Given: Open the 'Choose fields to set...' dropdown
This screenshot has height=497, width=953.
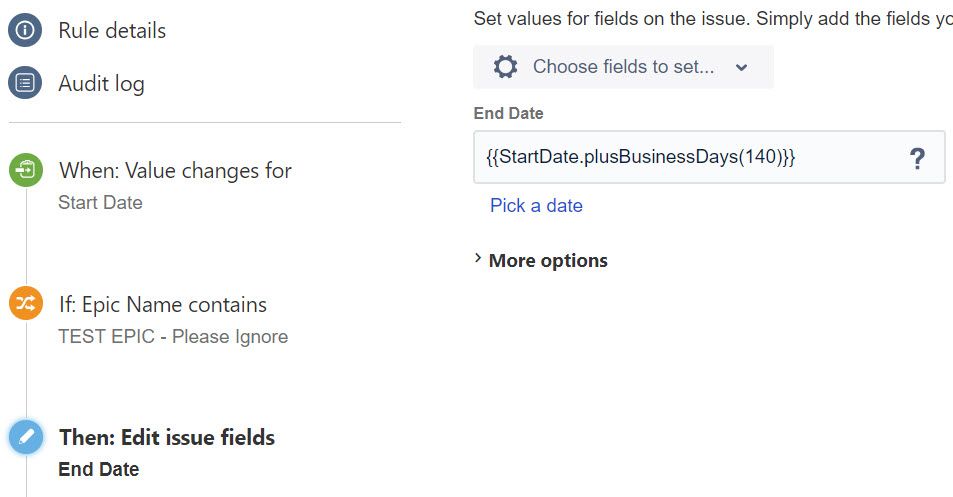Looking at the screenshot, I should 624,67.
